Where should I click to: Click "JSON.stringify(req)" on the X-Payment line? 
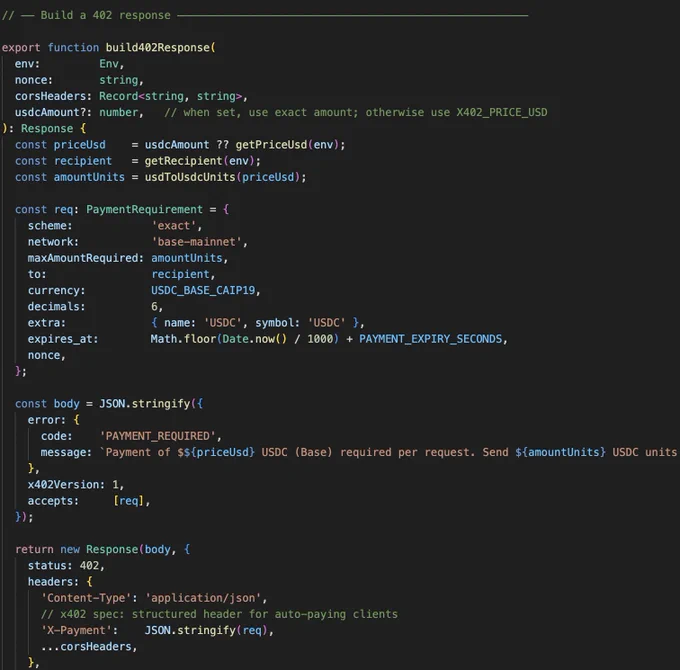(206, 631)
